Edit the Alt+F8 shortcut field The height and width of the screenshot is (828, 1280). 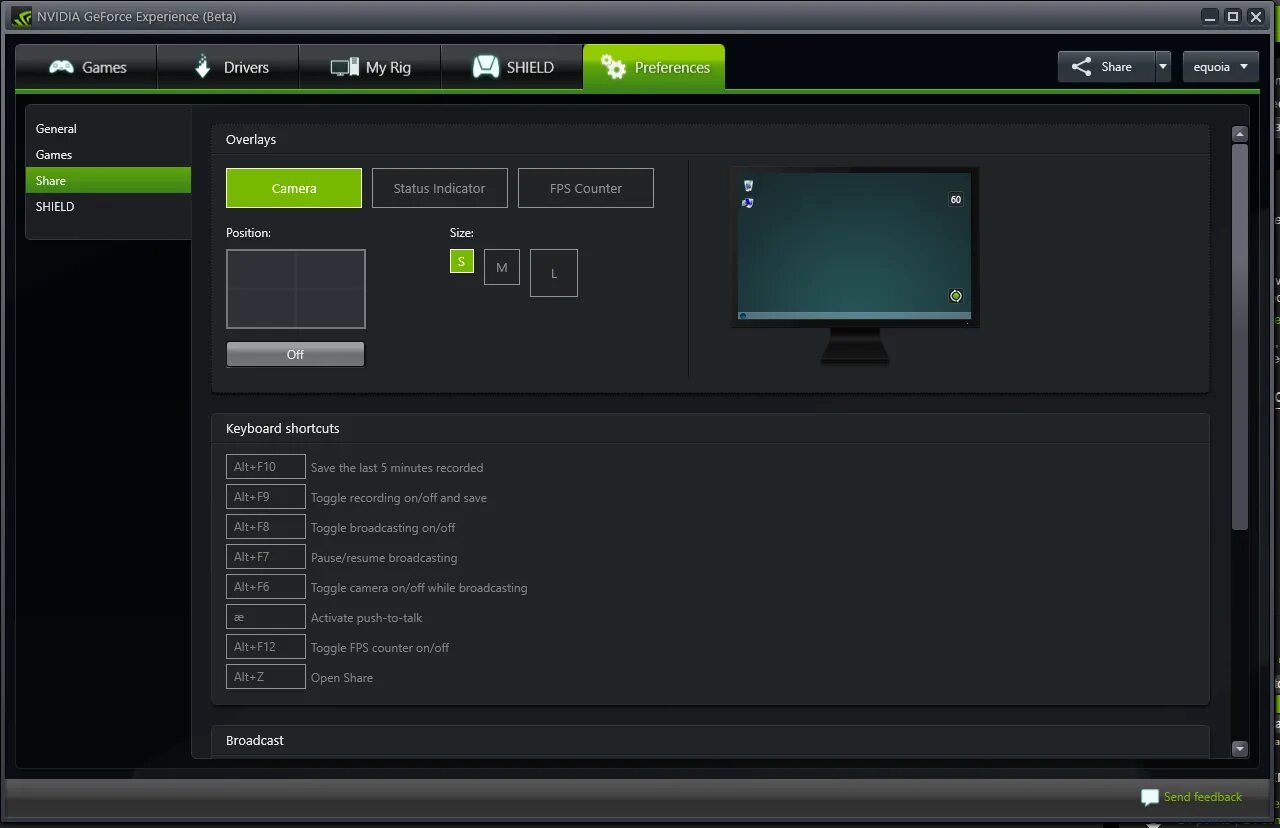pos(265,527)
